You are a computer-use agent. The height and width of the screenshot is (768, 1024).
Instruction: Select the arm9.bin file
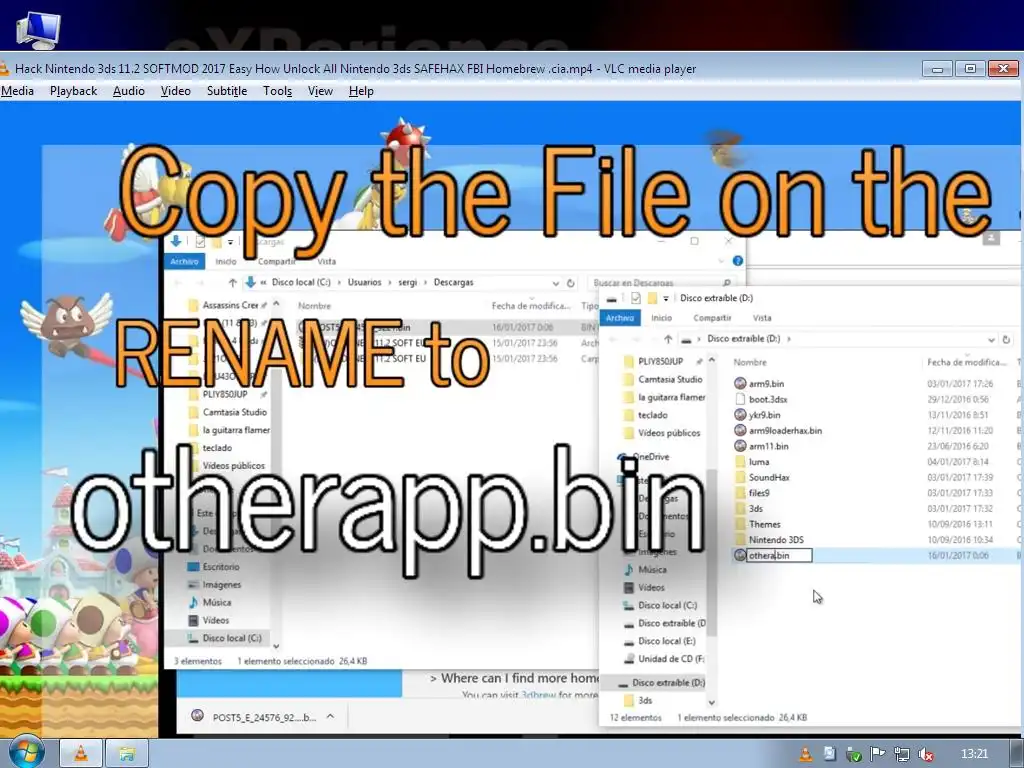pyautogui.click(x=766, y=383)
